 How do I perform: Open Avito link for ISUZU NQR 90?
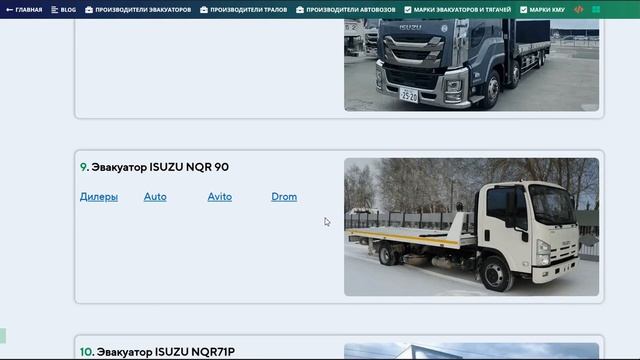click(x=220, y=197)
